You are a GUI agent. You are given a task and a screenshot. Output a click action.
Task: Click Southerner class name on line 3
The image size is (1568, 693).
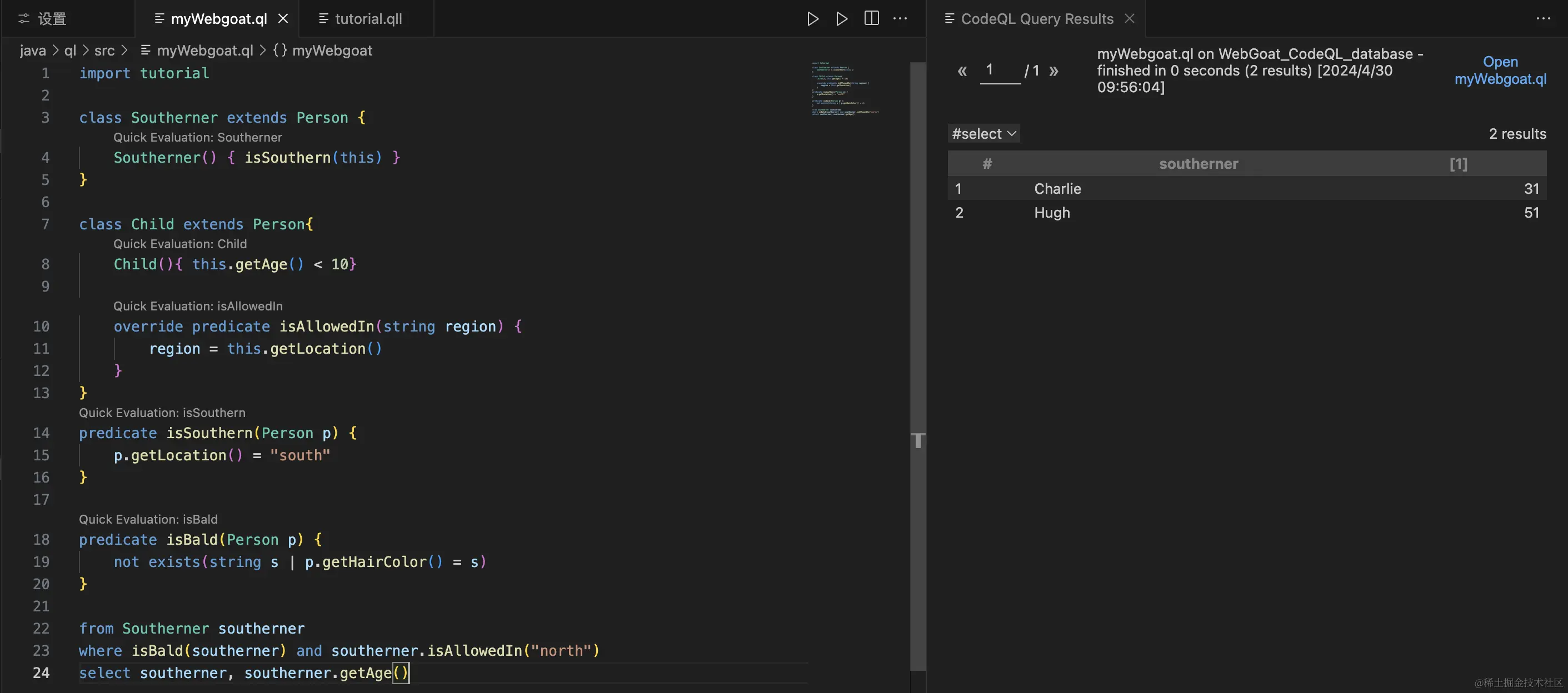click(174, 118)
